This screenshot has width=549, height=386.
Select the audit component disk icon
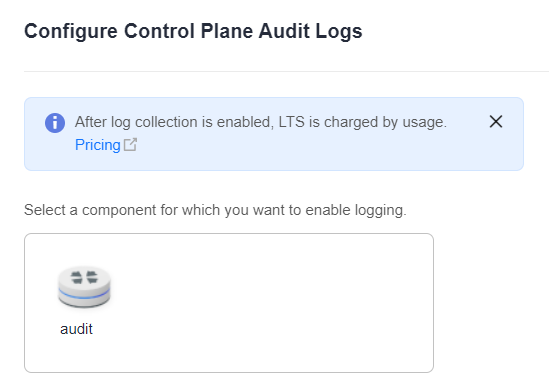[84, 287]
